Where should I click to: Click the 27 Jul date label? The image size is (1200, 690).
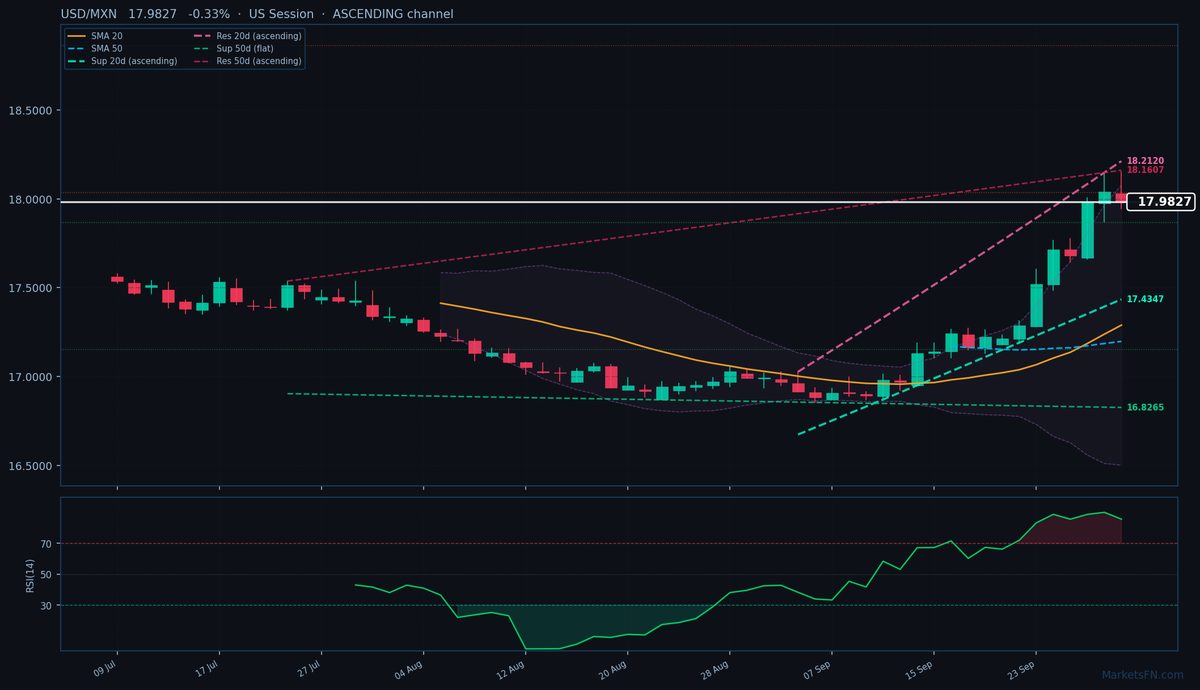(x=310, y=668)
